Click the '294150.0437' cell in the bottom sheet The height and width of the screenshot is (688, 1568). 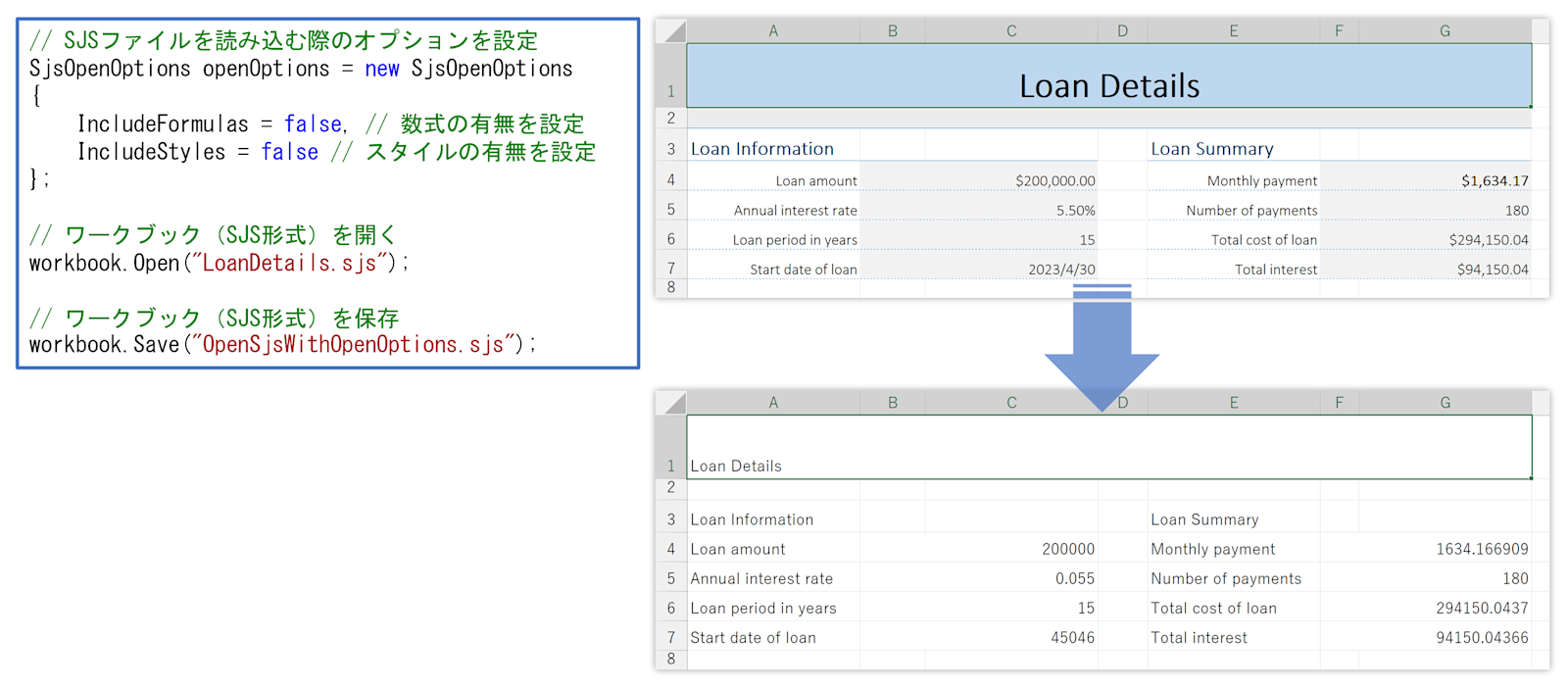[1445, 608]
